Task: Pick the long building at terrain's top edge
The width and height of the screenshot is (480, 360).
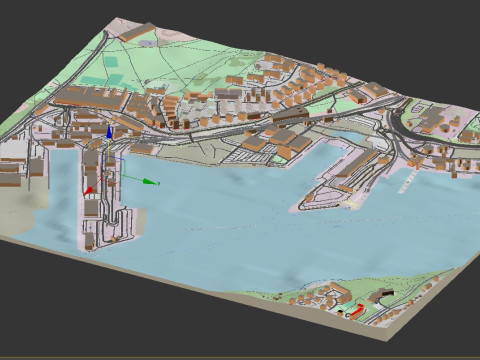Action: [x=138, y=32]
